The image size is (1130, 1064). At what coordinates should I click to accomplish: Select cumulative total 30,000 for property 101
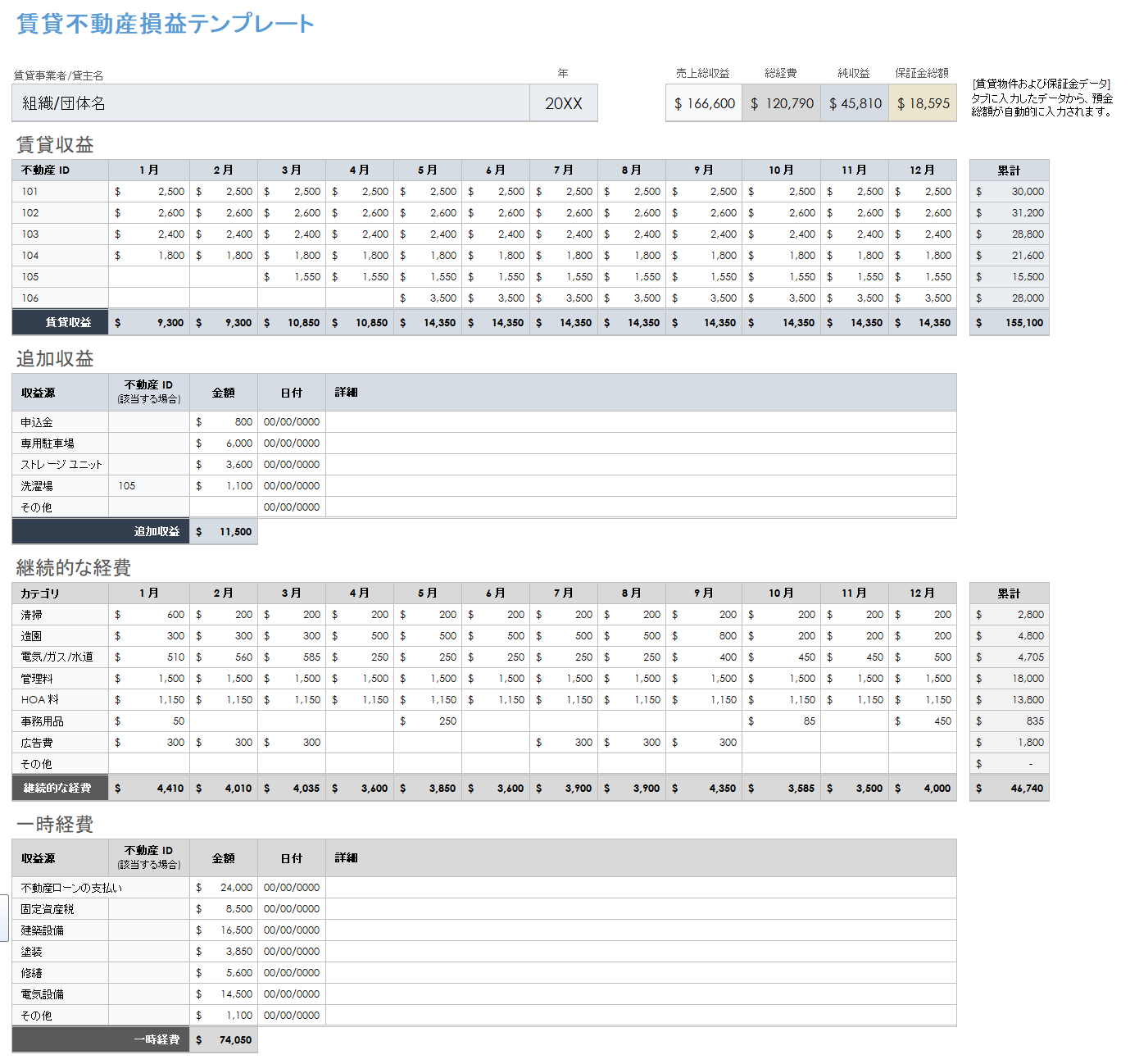(1010, 192)
